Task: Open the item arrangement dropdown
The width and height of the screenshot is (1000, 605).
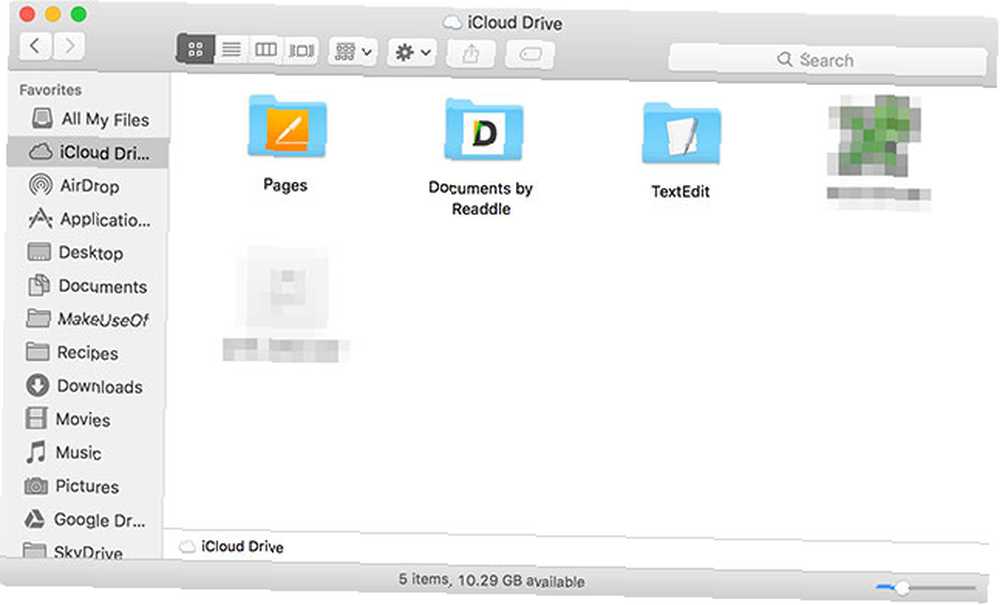Action: [353, 51]
